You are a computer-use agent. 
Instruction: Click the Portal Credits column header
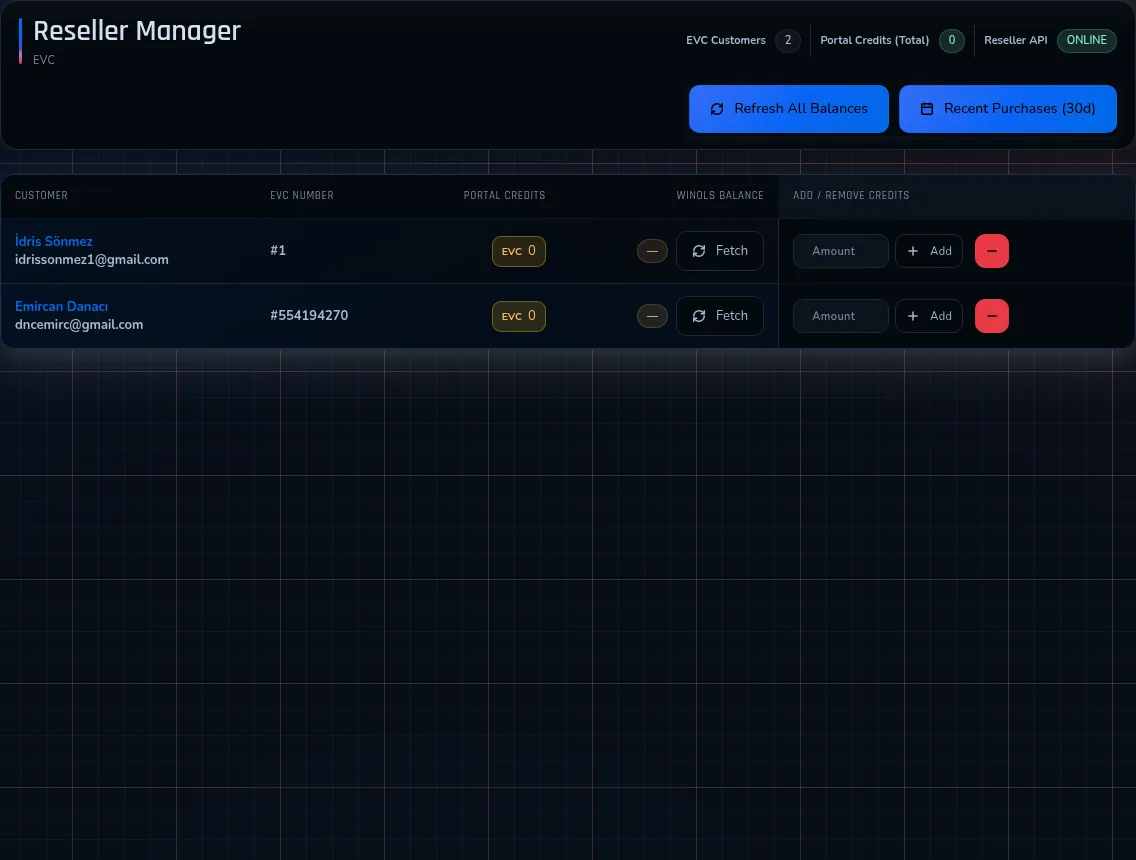[504, 196]
